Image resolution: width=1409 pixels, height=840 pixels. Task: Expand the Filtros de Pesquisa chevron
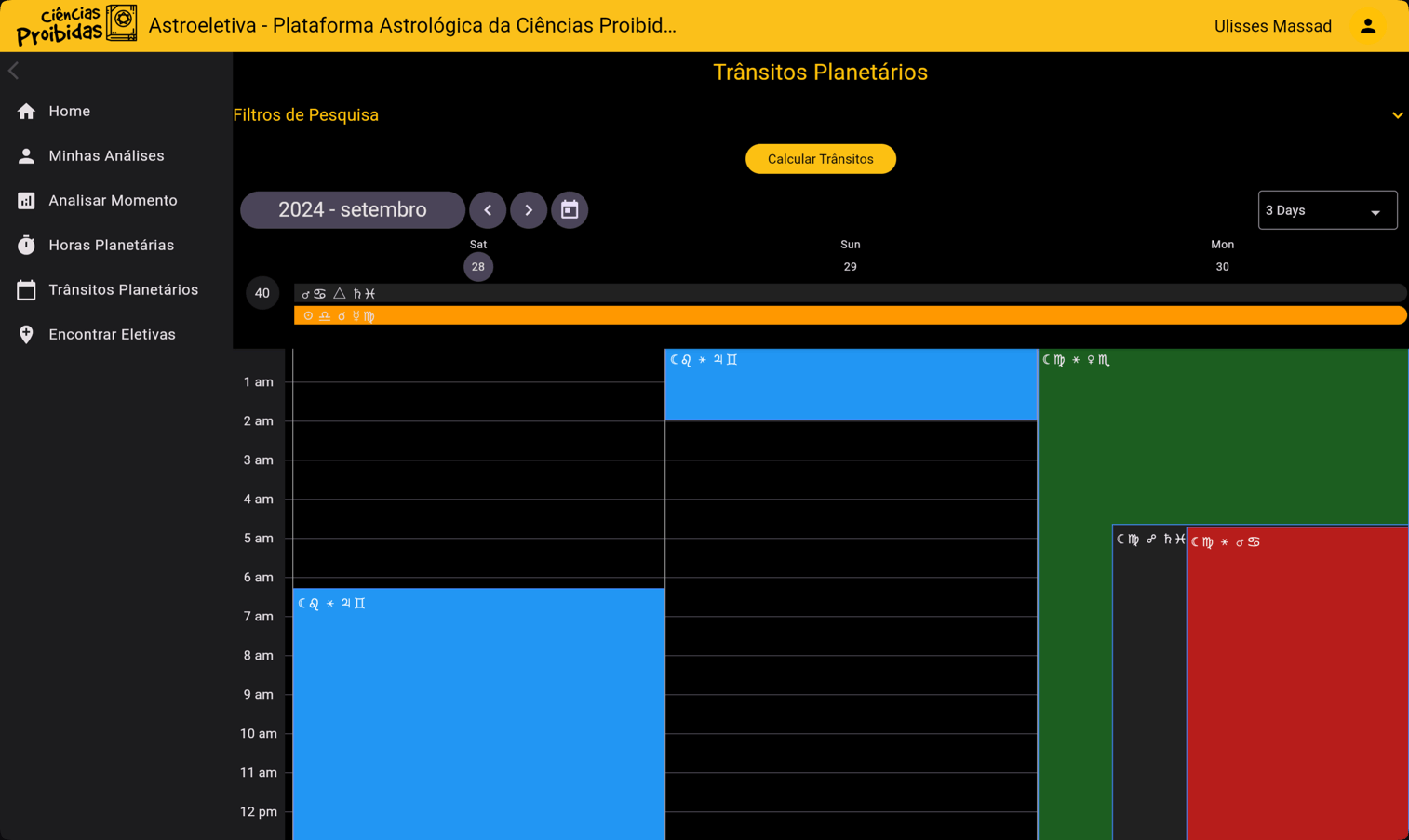coord(1397,115)
